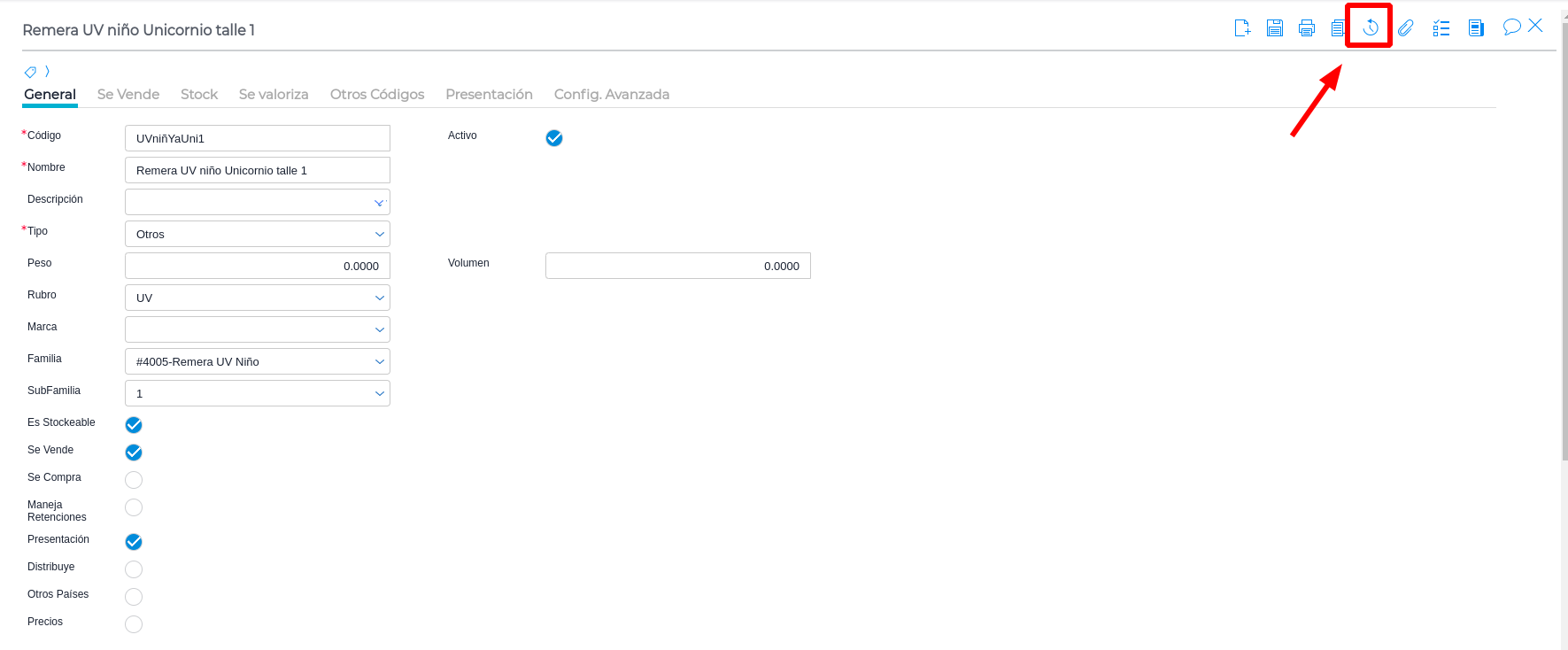Click into the Nombre text field
Image resolution: width=1568 pixels, height=650 pixels.
(x=258, y=170)
